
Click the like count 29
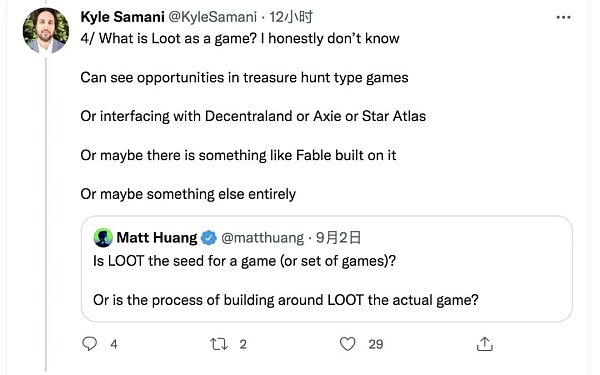[376, 344]
